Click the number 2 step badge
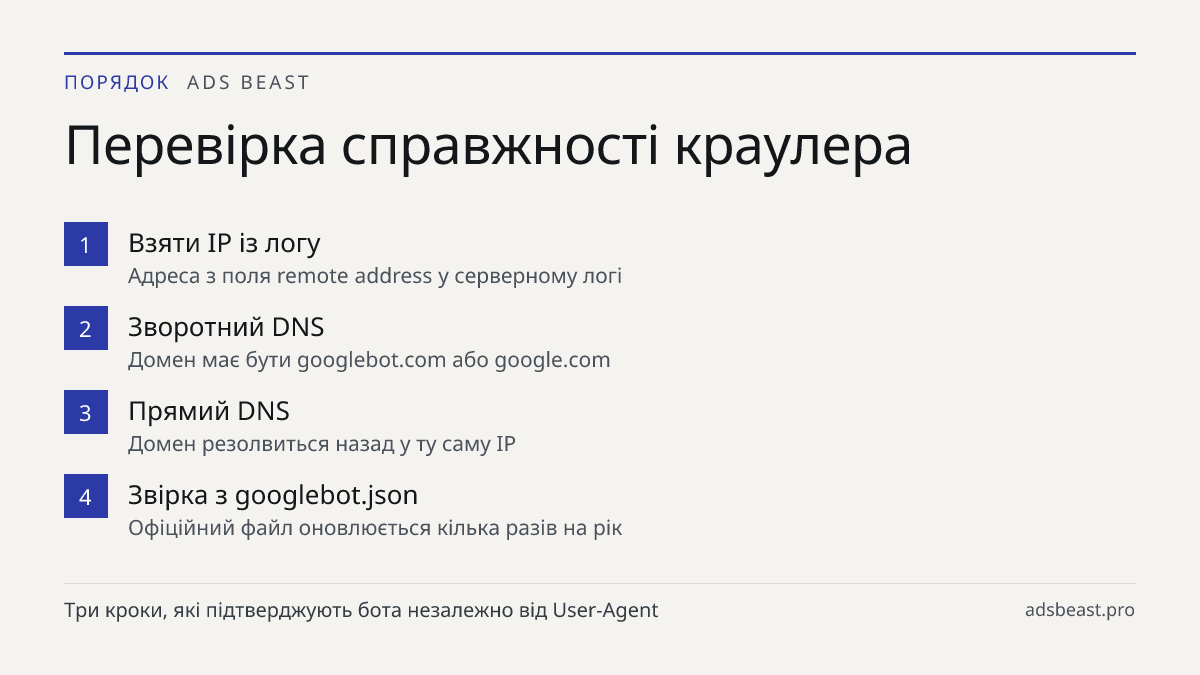This screenshot has height=675, width=1200. coord(86,328)
